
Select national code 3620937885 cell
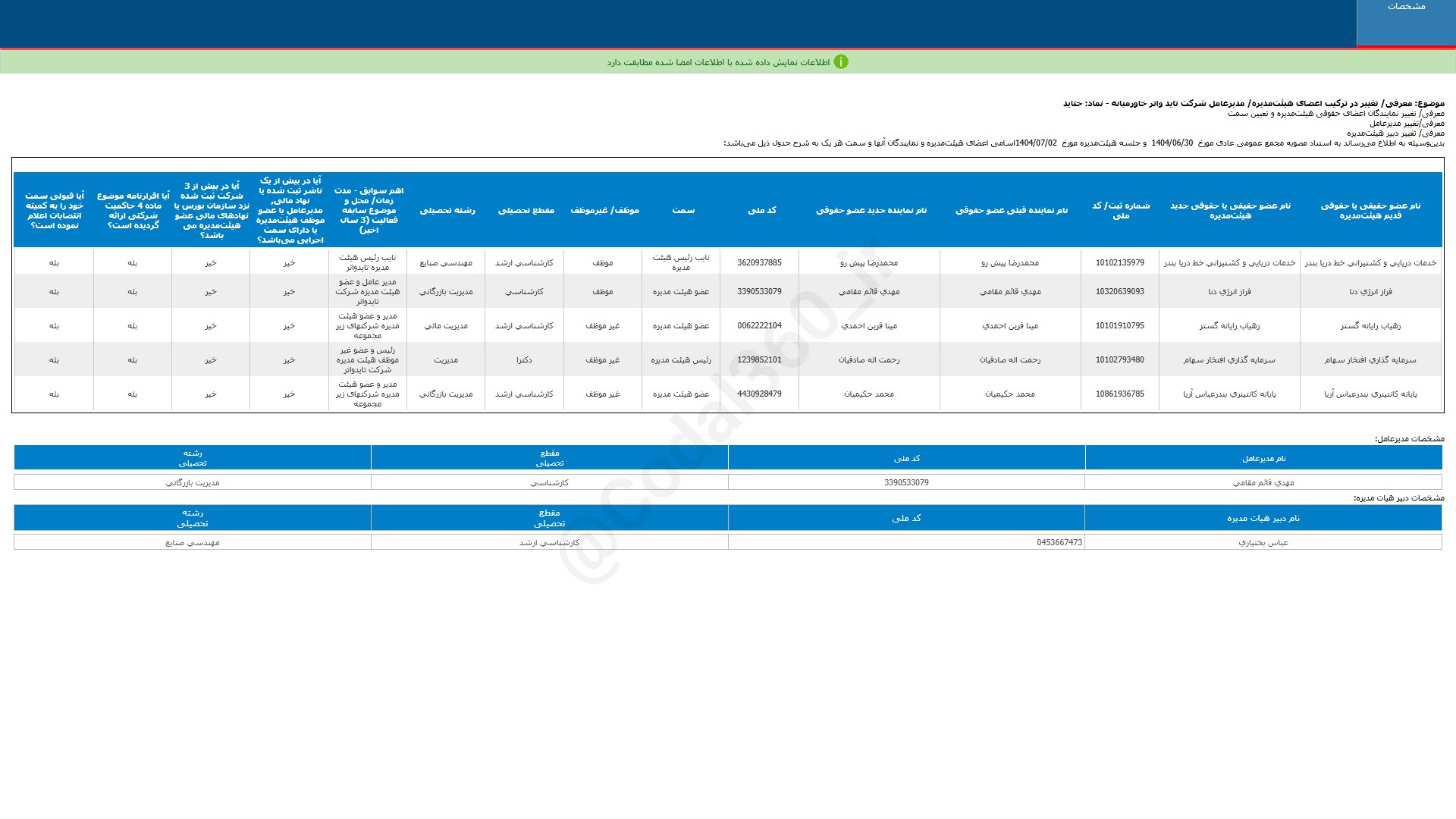pos(759,262)
